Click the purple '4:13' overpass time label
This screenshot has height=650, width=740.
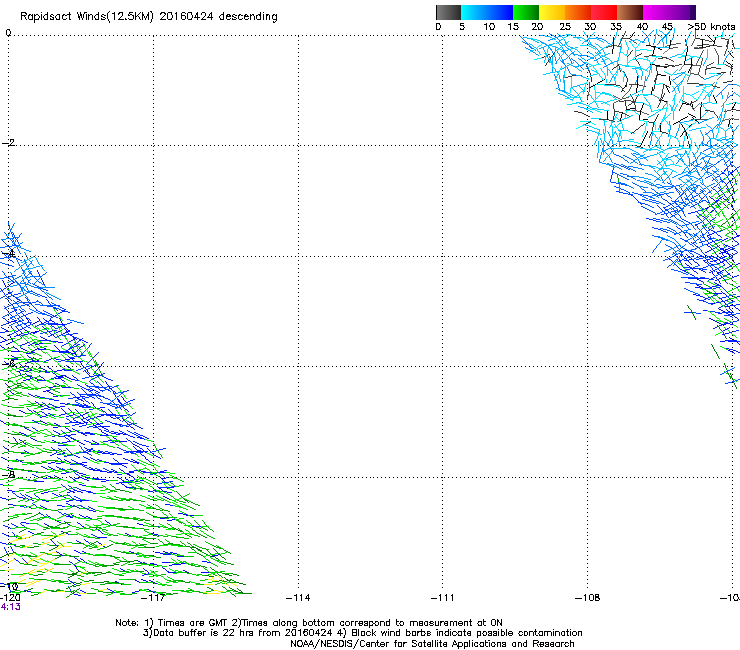10,607
